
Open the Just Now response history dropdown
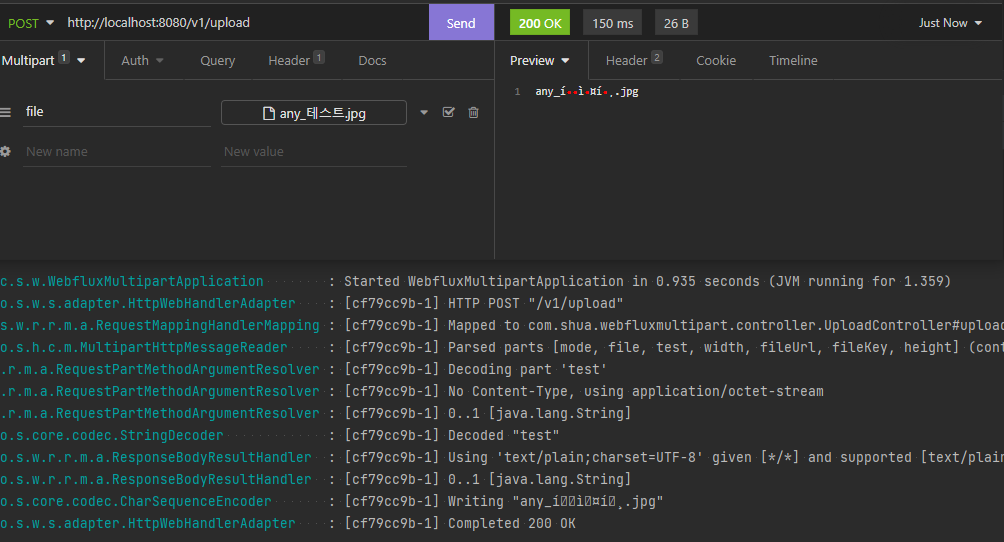(950, 22)
